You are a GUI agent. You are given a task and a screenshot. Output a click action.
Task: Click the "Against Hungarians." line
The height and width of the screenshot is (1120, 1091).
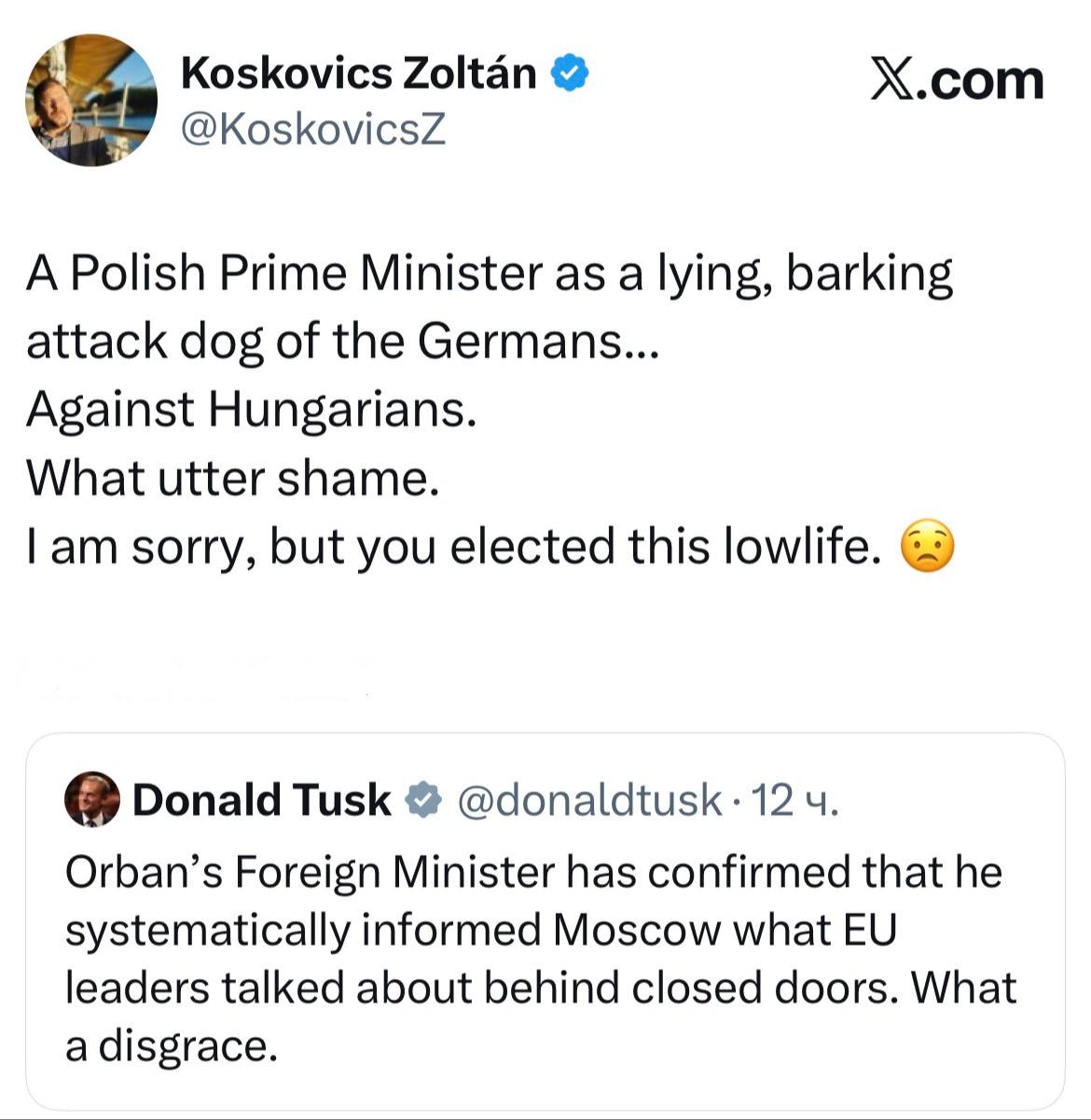coord(252,409)
